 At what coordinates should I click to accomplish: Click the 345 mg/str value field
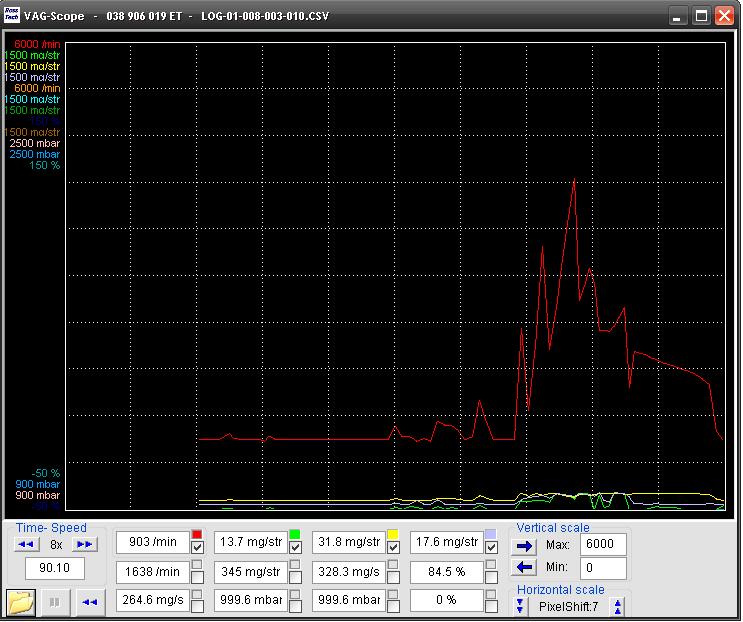[x=251, y=572]
